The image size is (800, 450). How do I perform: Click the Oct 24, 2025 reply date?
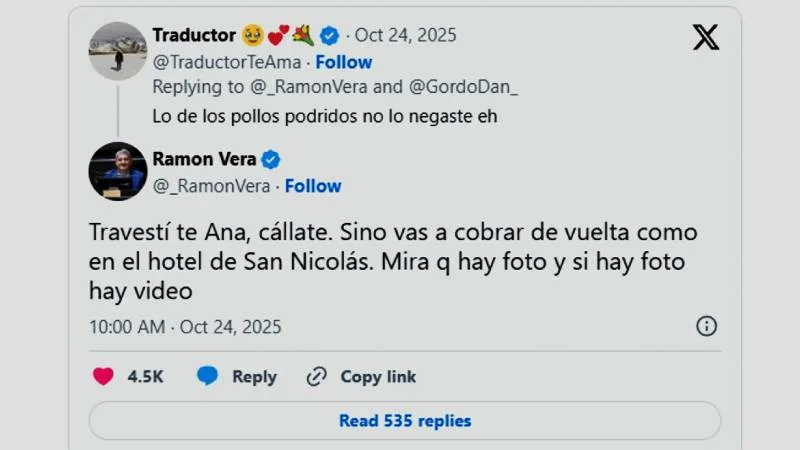405,36
